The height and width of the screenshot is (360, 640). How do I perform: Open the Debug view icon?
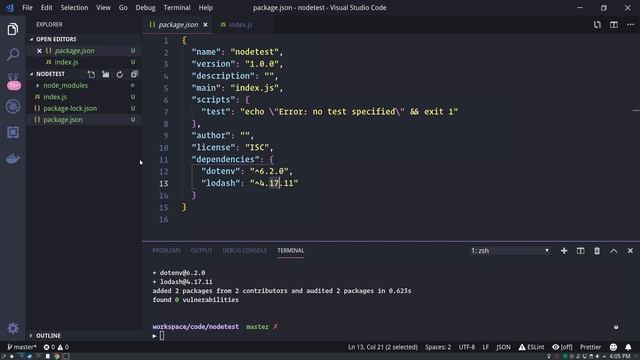[13, 107]
